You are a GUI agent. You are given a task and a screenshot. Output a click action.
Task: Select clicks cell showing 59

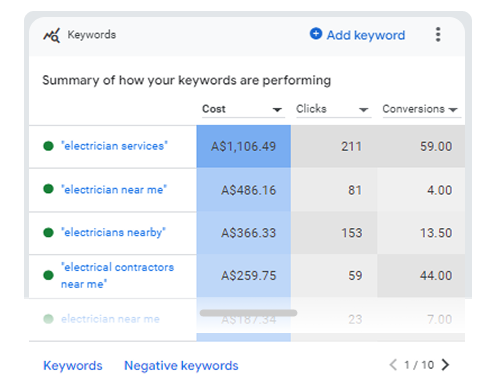(x=334, y=276)
